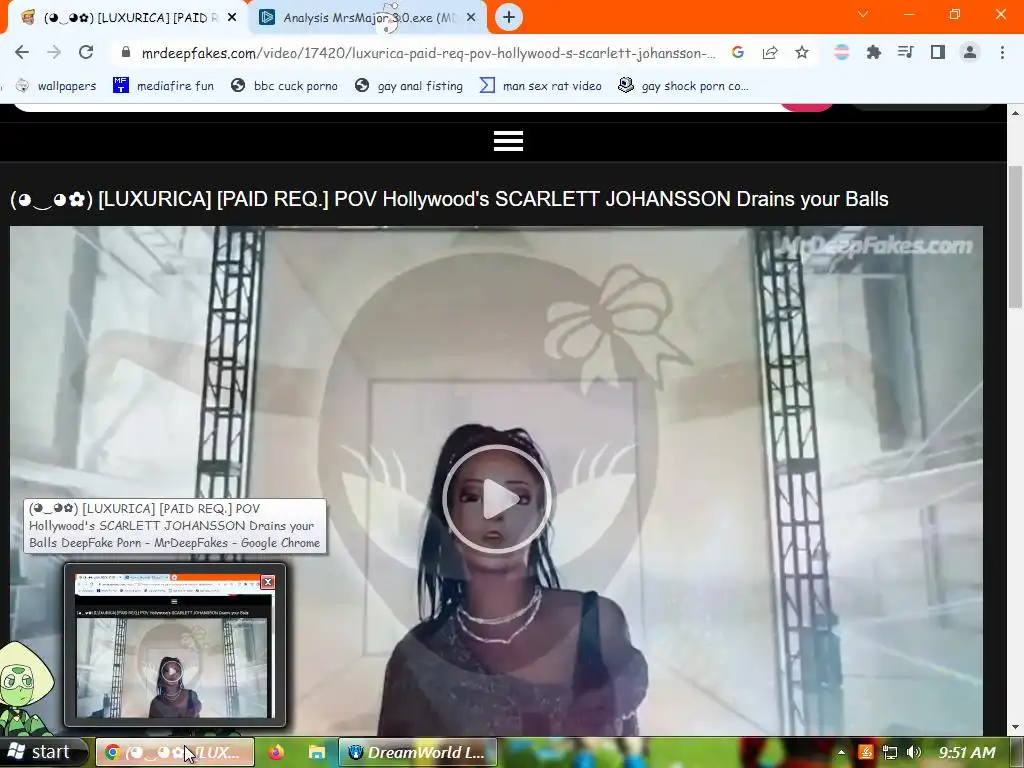This screenshot has height=768, width=1024.
Task: Open the network tray icon
Action: pos(890,752)
